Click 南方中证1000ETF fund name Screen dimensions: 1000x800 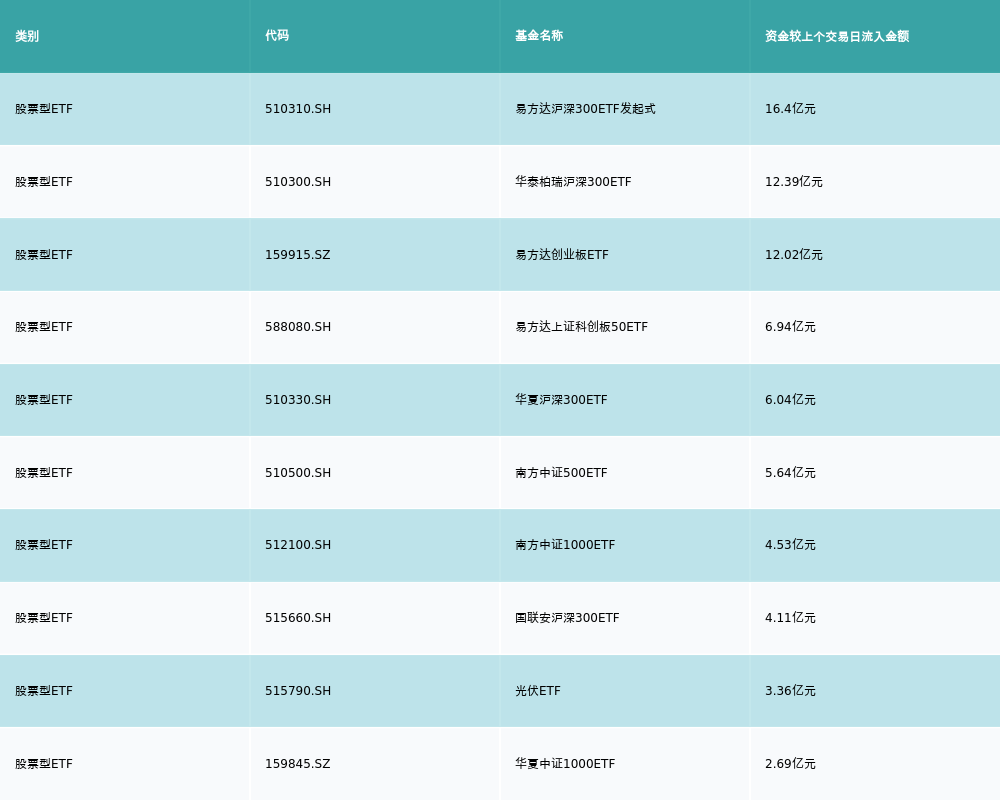coord(565,545)
